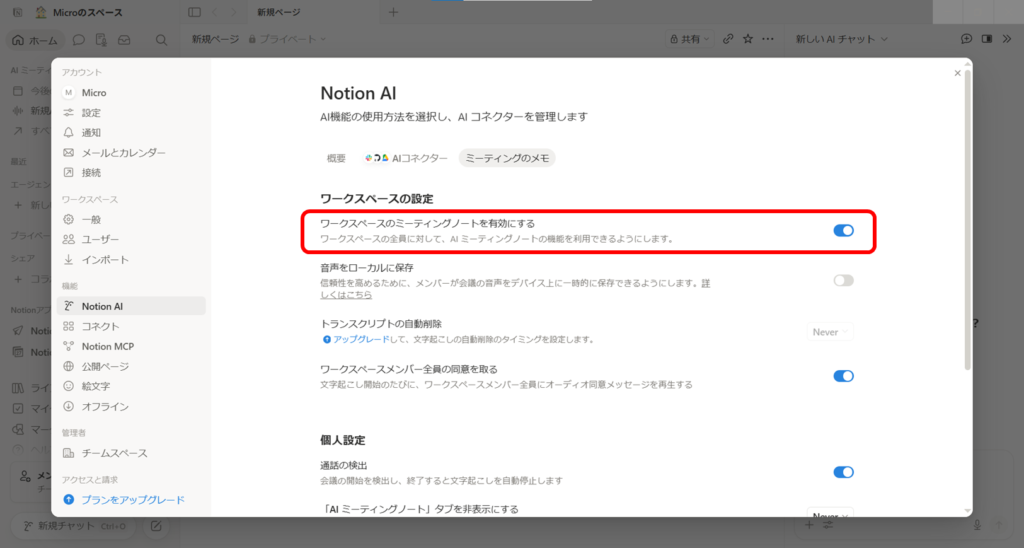Select the 絵文字 smiley icon item
This screenshot has width=1024, height=548.
pos(131,386)
